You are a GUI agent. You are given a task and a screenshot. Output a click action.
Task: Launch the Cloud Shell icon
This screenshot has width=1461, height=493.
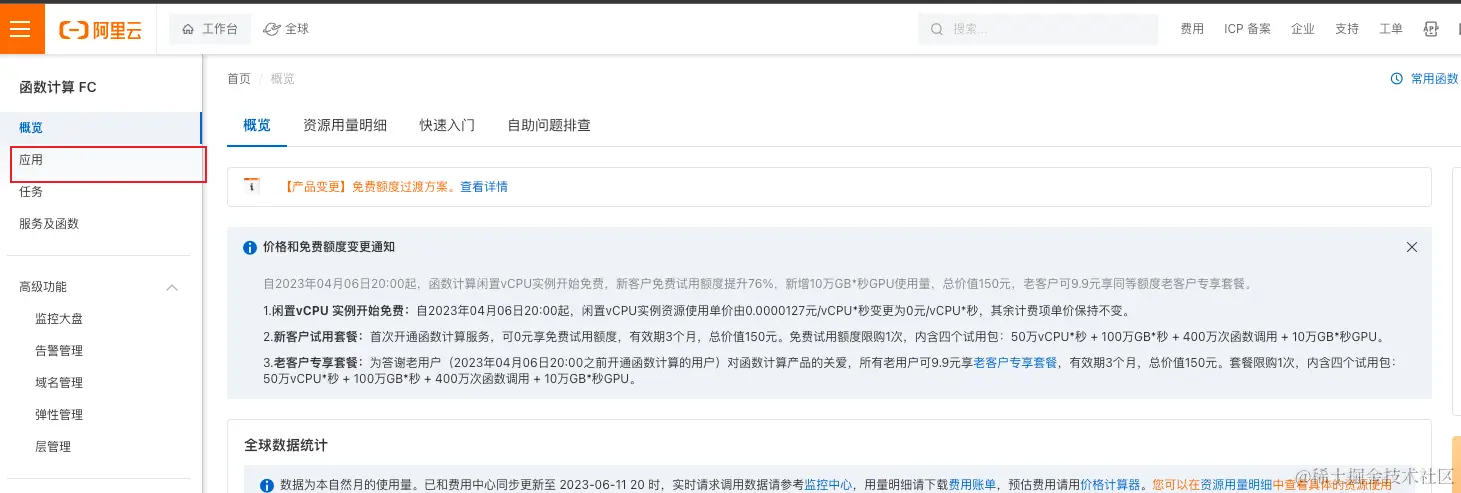coord(1431,29)
